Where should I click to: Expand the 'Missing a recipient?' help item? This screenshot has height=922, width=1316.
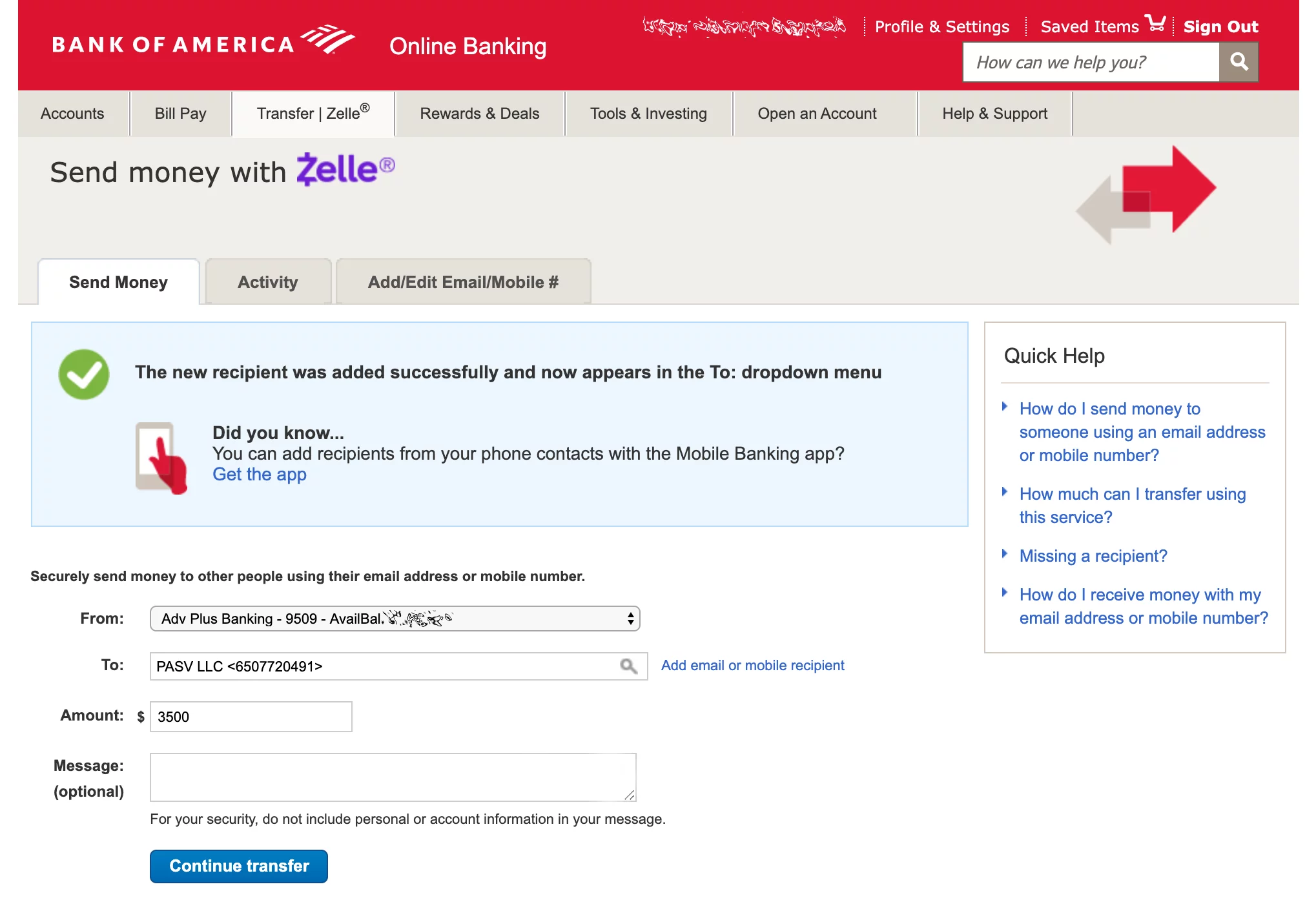(x=1093, y=556)
